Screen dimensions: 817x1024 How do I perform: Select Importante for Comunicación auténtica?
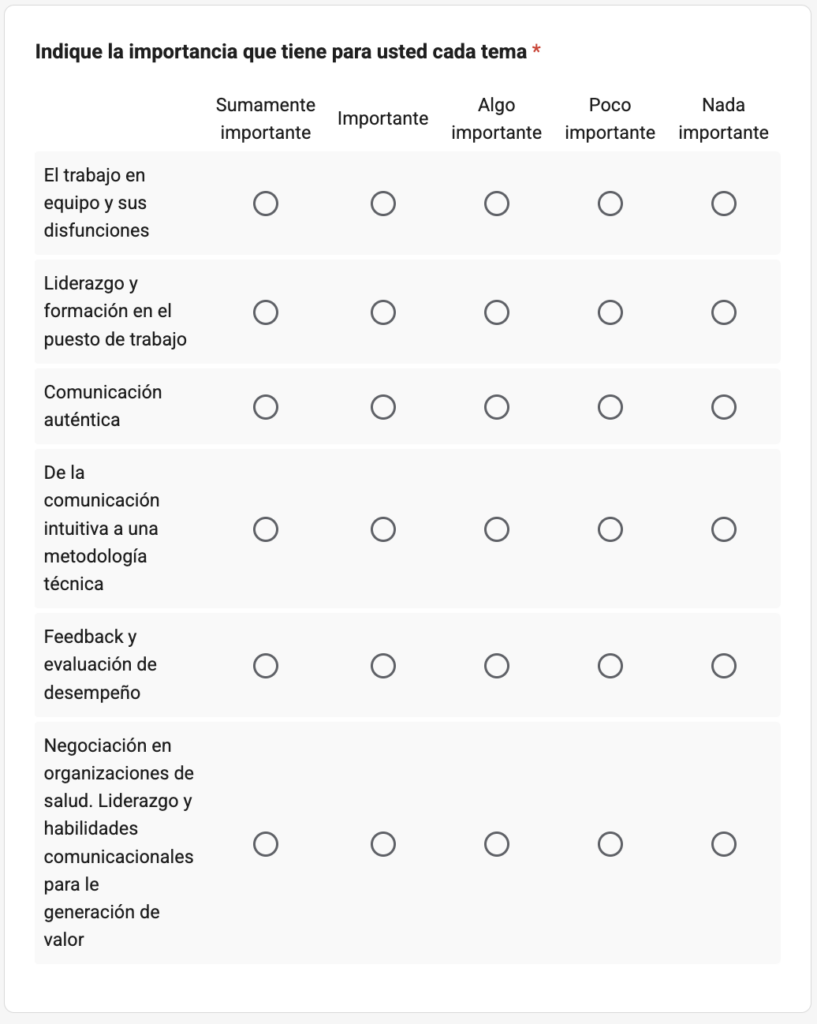(x=383, y=407)
